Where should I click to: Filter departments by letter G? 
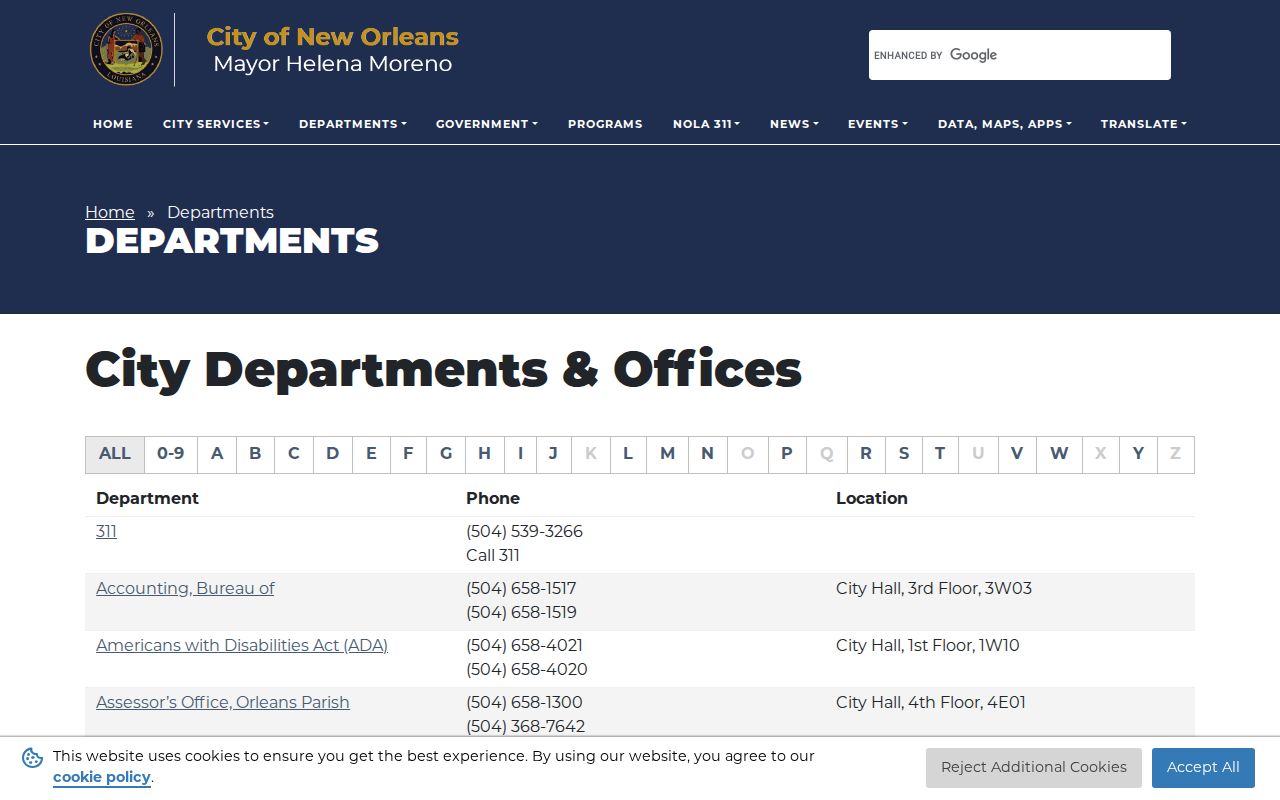pos(446,454)
